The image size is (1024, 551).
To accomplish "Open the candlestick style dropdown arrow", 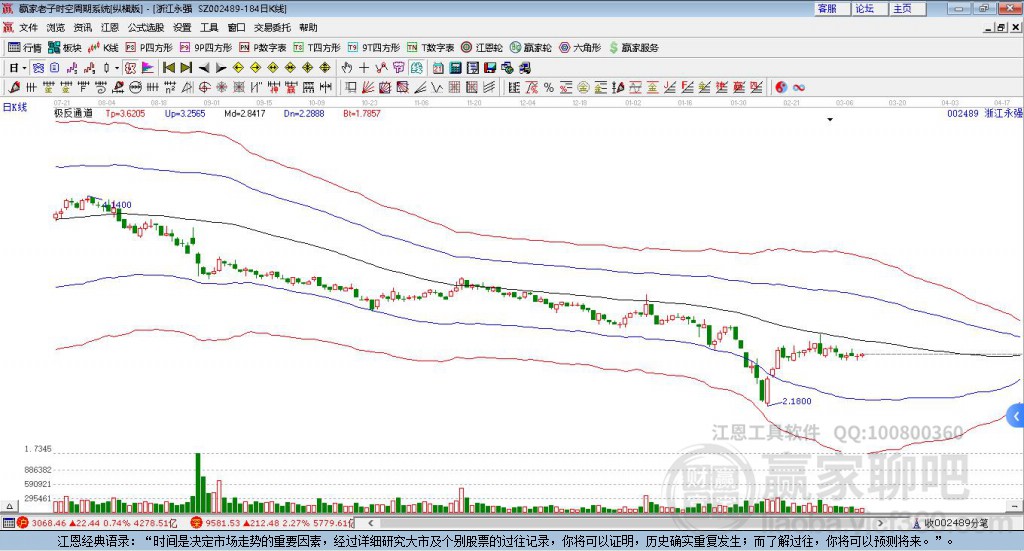I will click(x=117, y=68).
